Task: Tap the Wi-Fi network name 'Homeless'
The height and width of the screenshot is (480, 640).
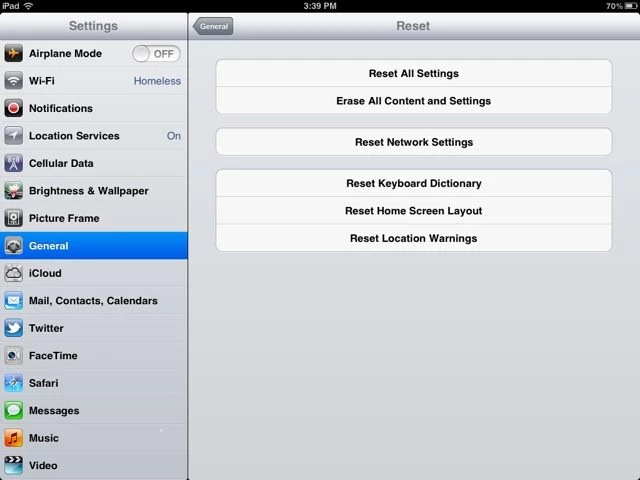Action: click(157, 81)
